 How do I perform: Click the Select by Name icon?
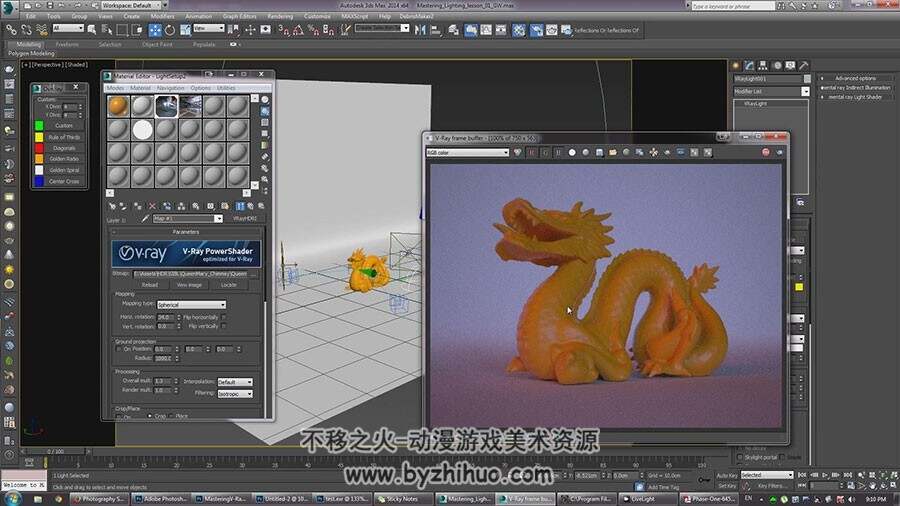click(x=107, y=29)
